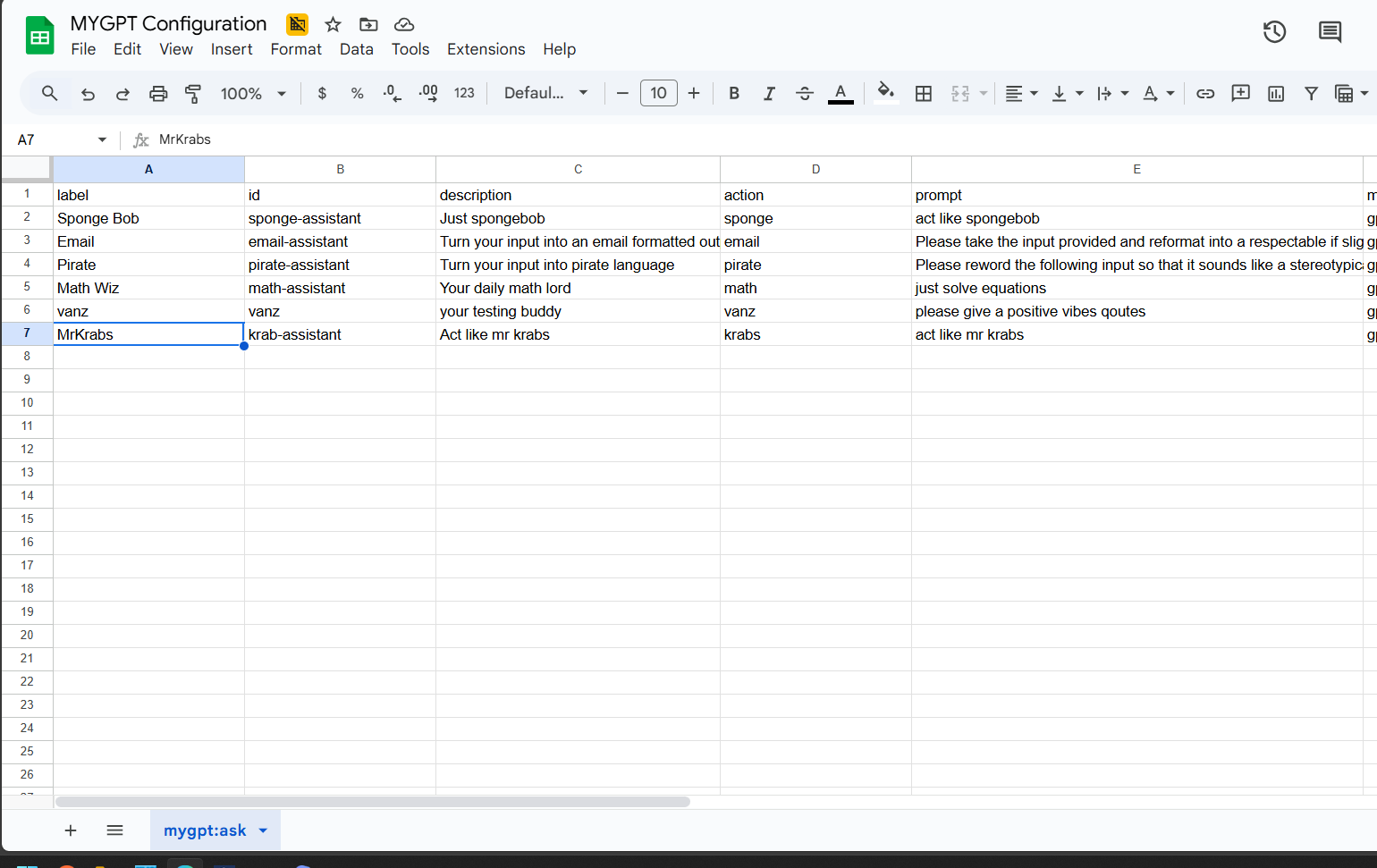This screenshot has width=1377, height=868.
Task: Toggle strikethrough formatting
Action: pyautogui.click(x=805, y=93)
